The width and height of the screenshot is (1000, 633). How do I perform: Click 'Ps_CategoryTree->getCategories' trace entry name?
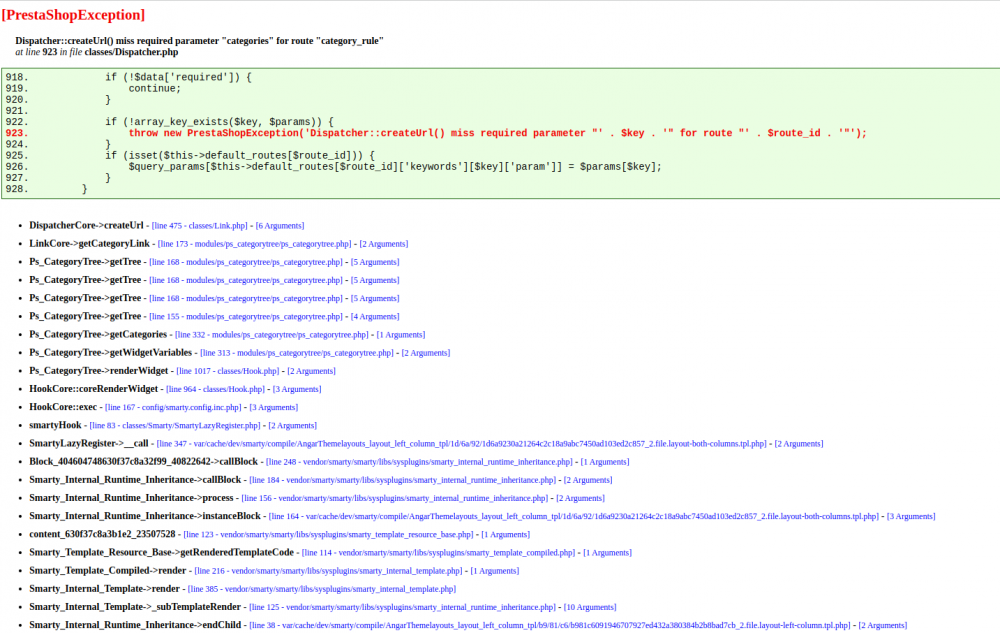(x=98, y=335)
